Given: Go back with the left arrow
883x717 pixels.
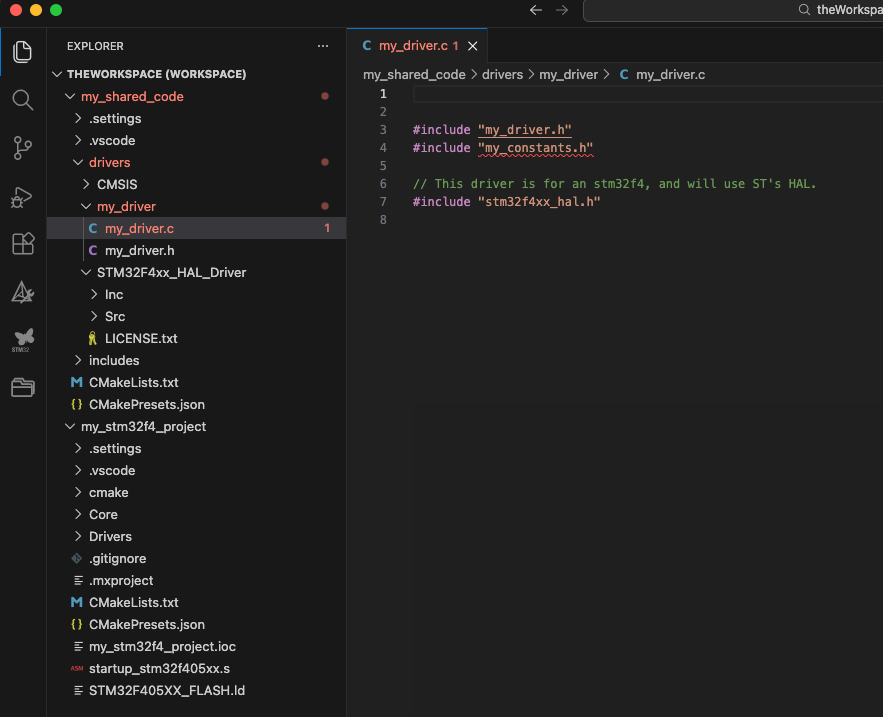Looking at the screenshot, I should pos(536,10).
